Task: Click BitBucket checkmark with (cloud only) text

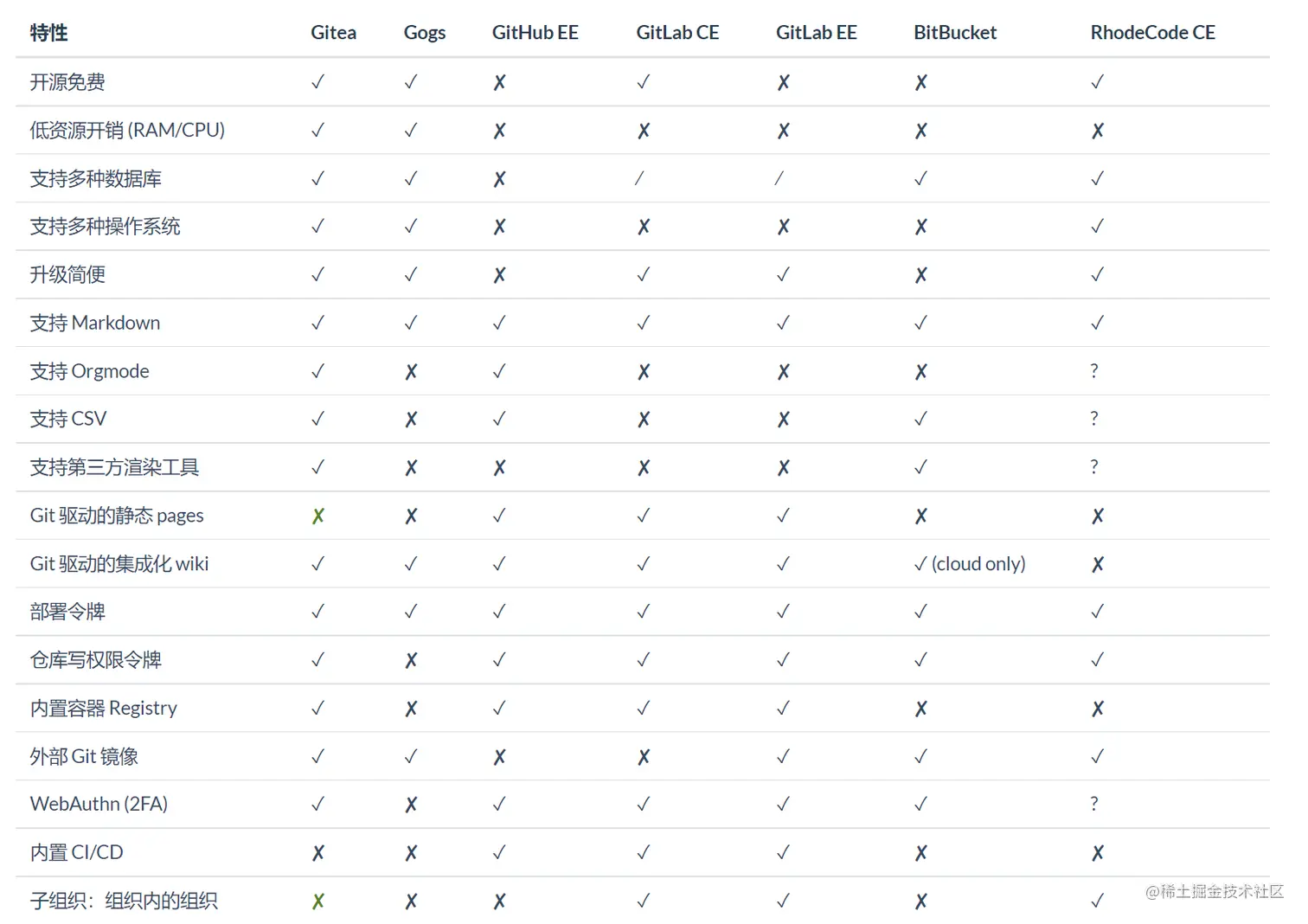Action: [x=970, y=564]
